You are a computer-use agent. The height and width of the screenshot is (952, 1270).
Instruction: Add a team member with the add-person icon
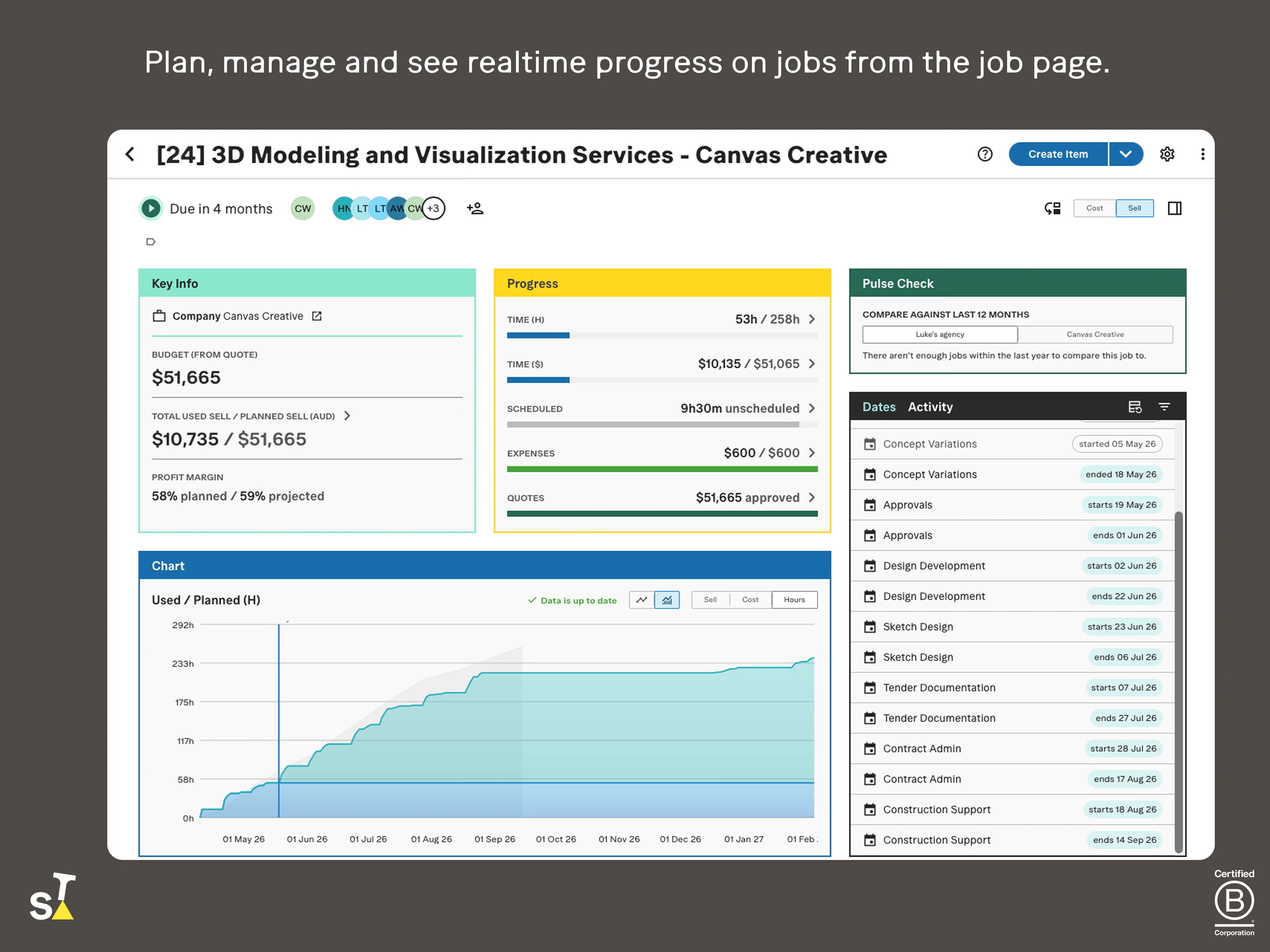point(475,208)
